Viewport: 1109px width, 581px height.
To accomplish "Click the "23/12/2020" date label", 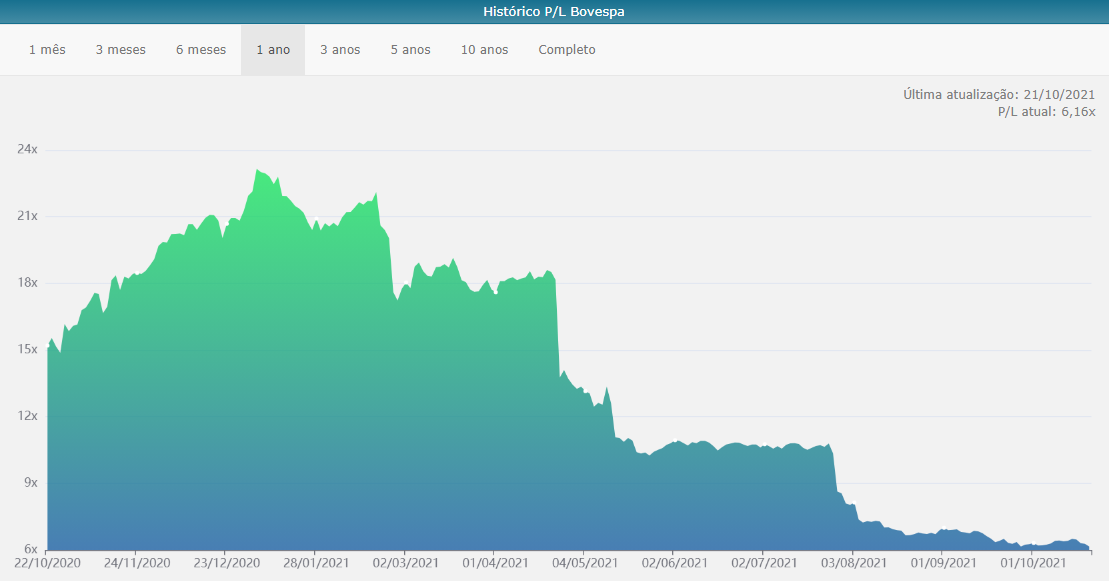I will coord(226,563).
